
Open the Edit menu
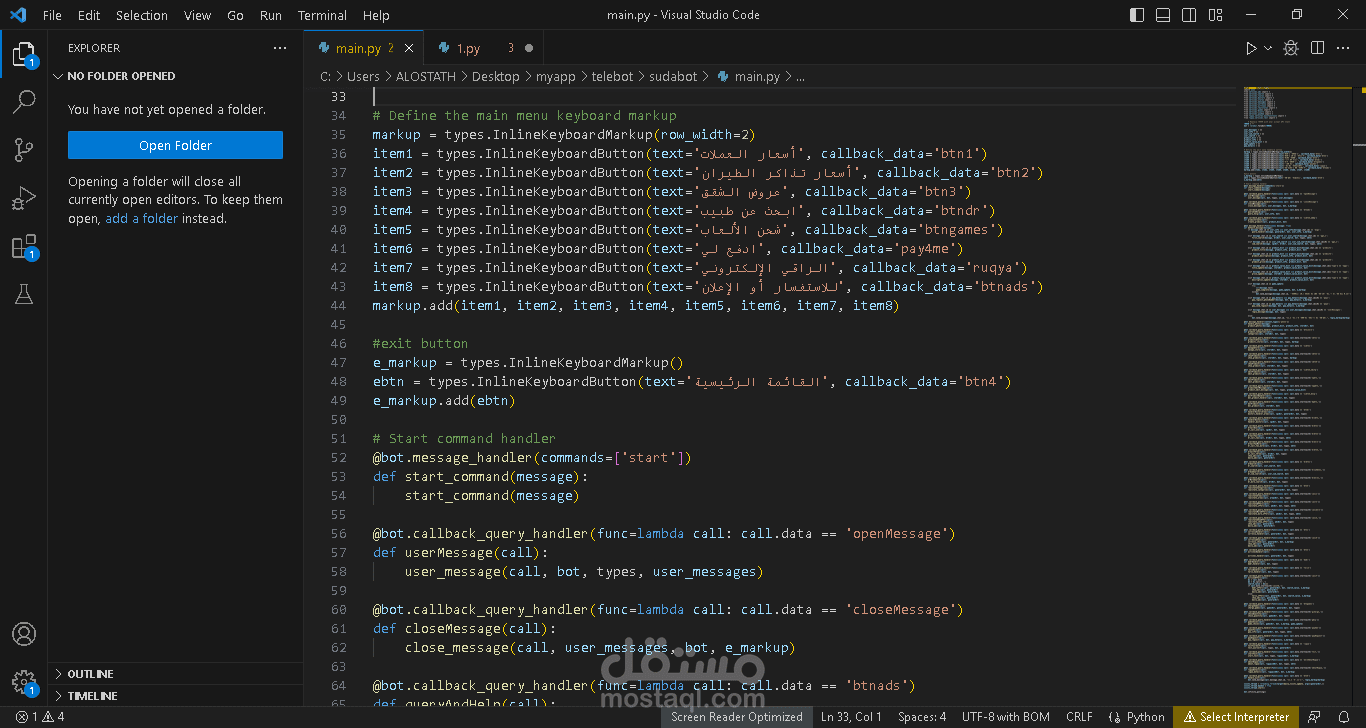pyautogui.click(x=89, y=15)
